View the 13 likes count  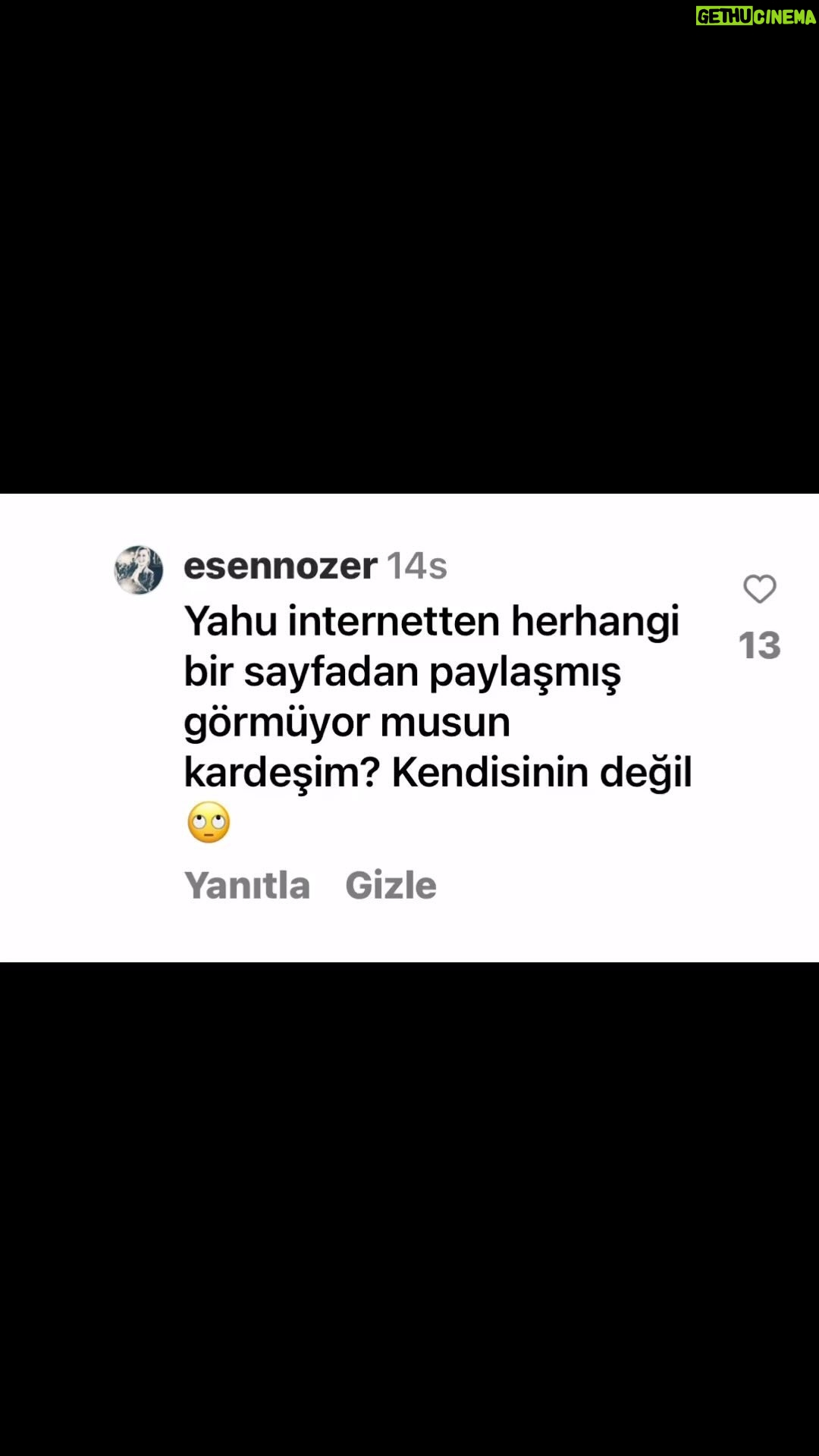point(759,645)
